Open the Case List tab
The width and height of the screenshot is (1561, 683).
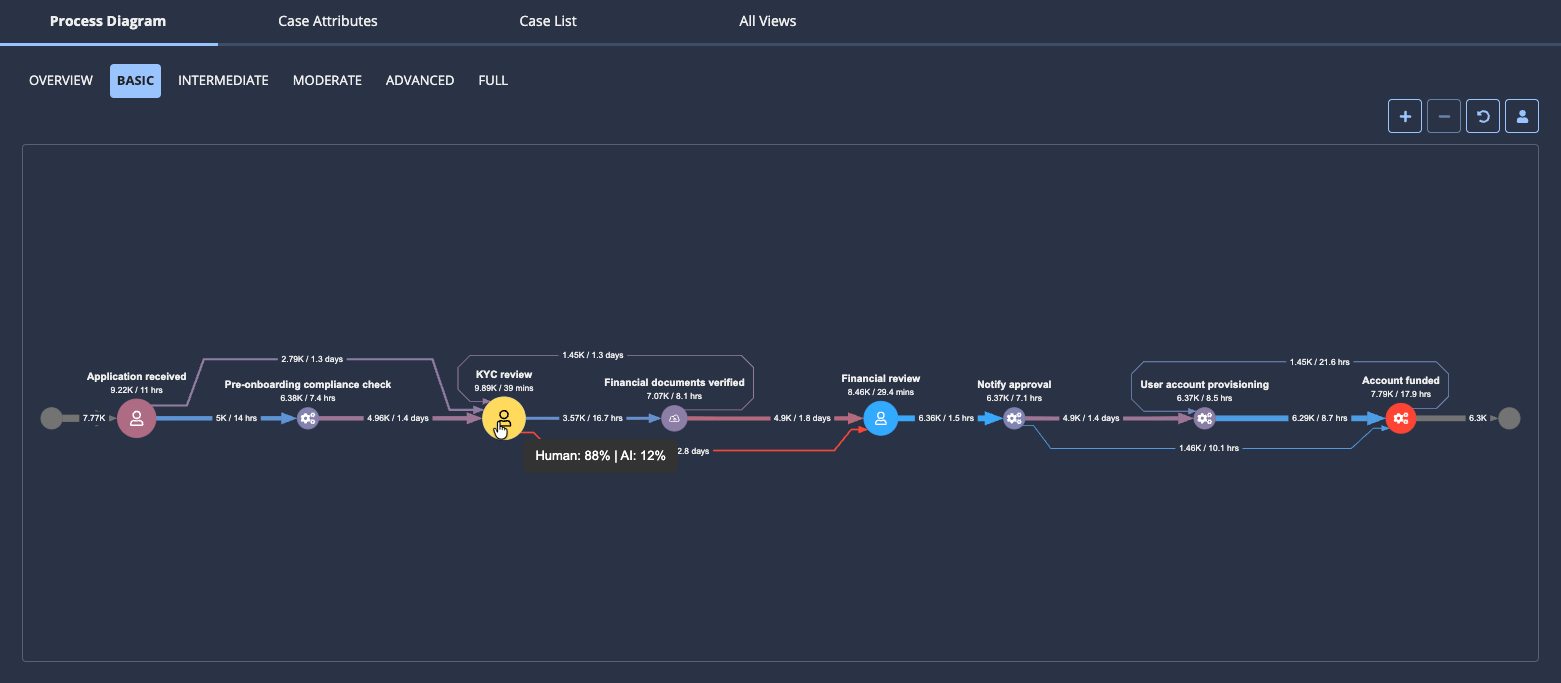click(548, 21)
